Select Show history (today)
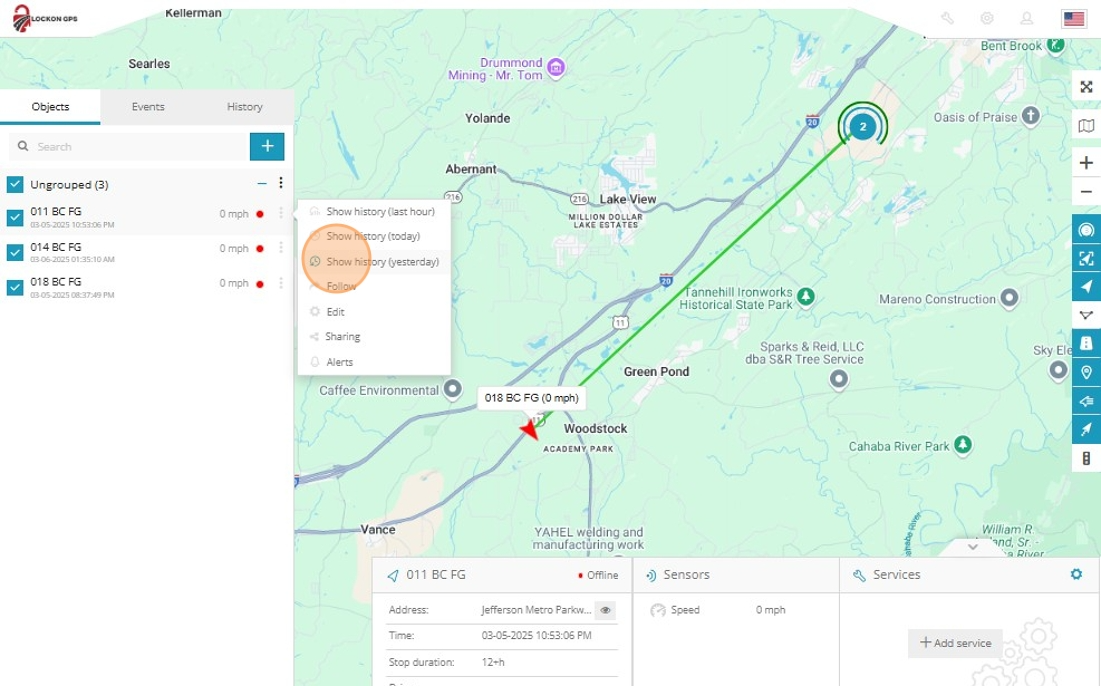Image resolution: width=1101 pixels, height=686 pixels. (x=374, y=236)
